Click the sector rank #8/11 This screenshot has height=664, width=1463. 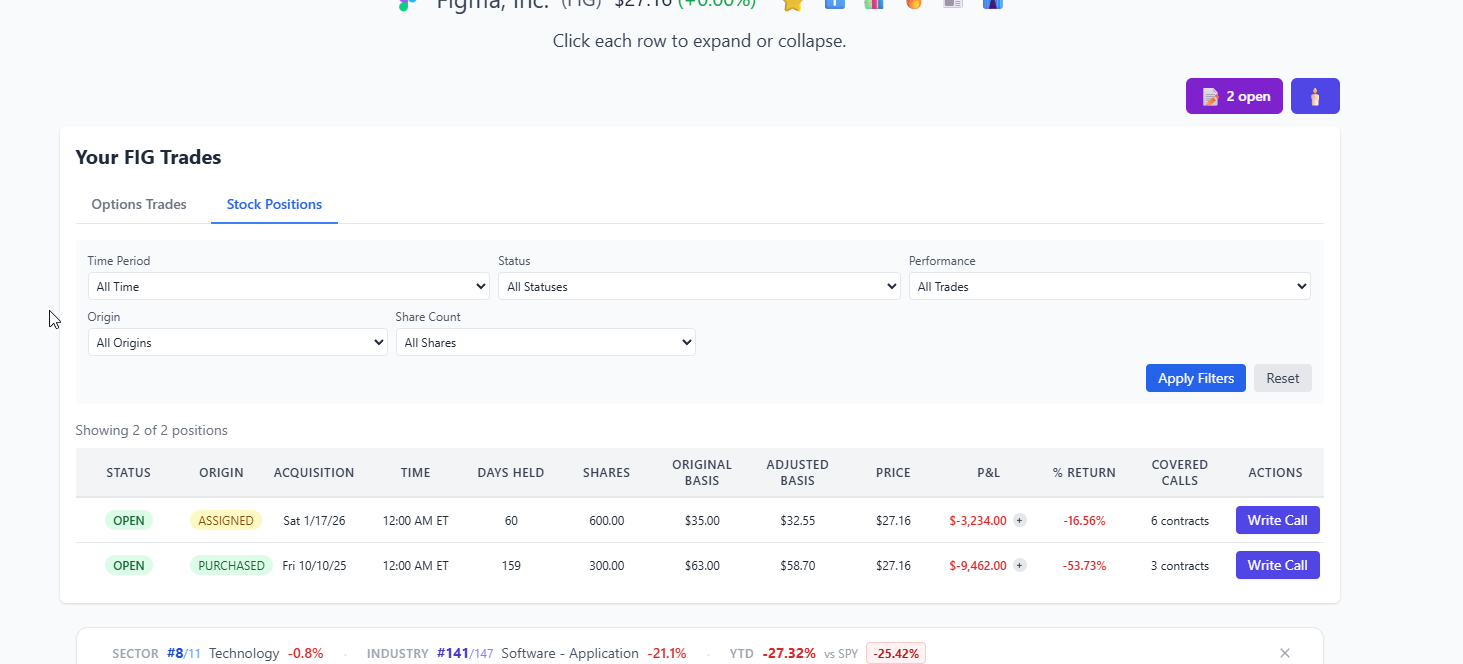[x=184, y=653]
